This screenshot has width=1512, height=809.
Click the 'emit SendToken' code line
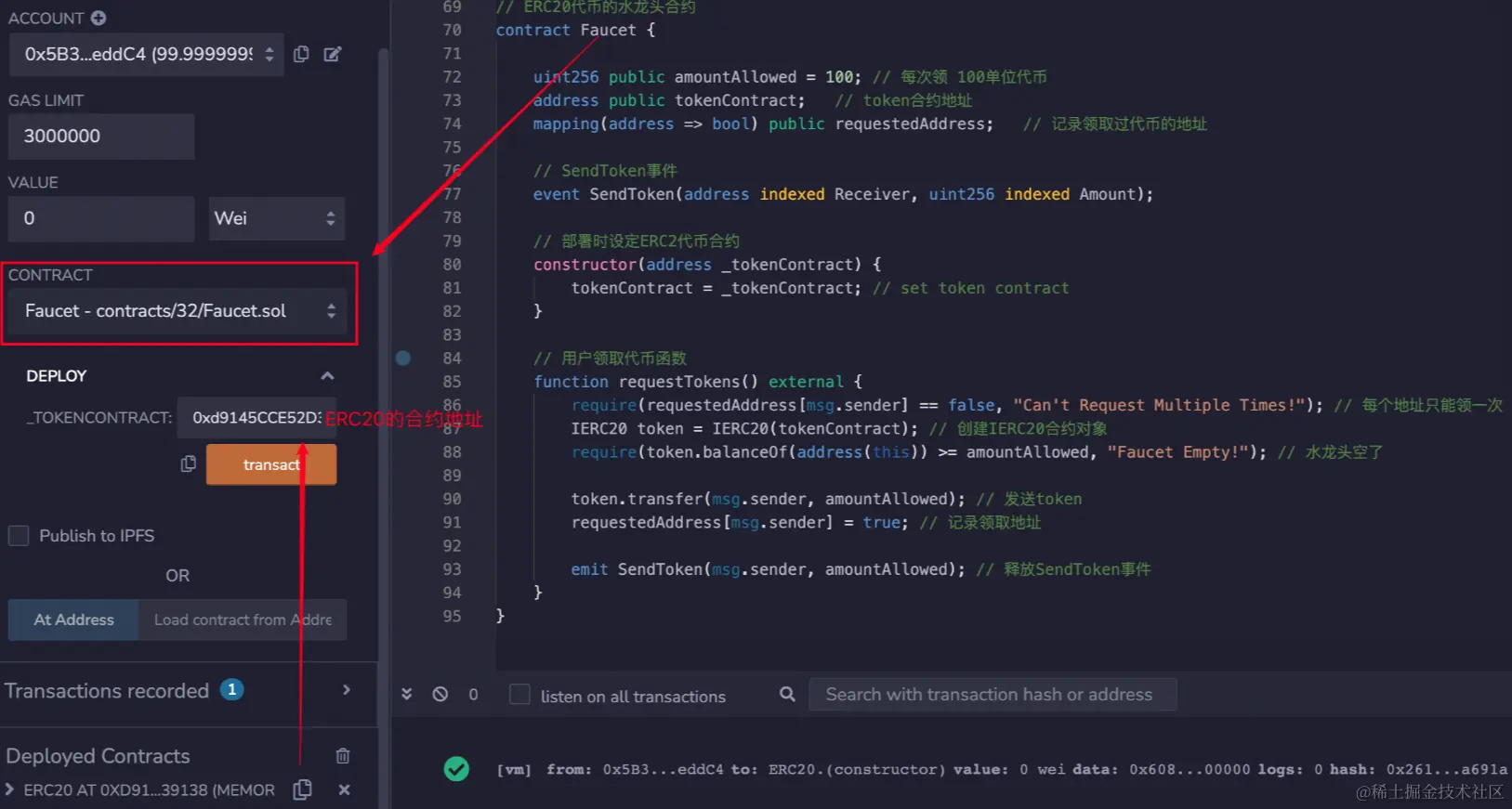(861, 569)
